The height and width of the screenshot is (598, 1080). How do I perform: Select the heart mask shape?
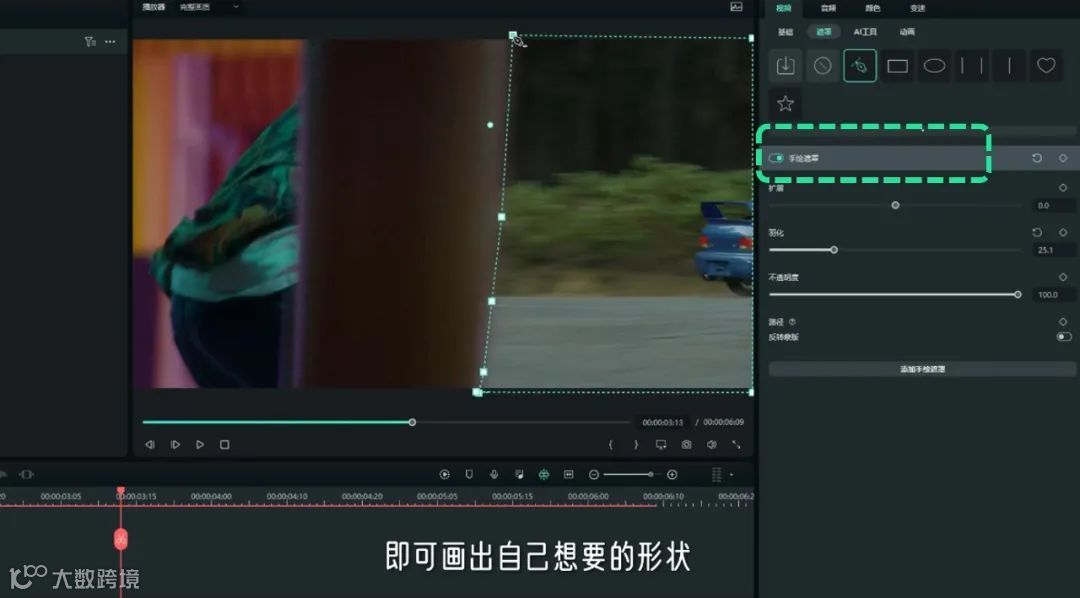(x=1046, y=66)
